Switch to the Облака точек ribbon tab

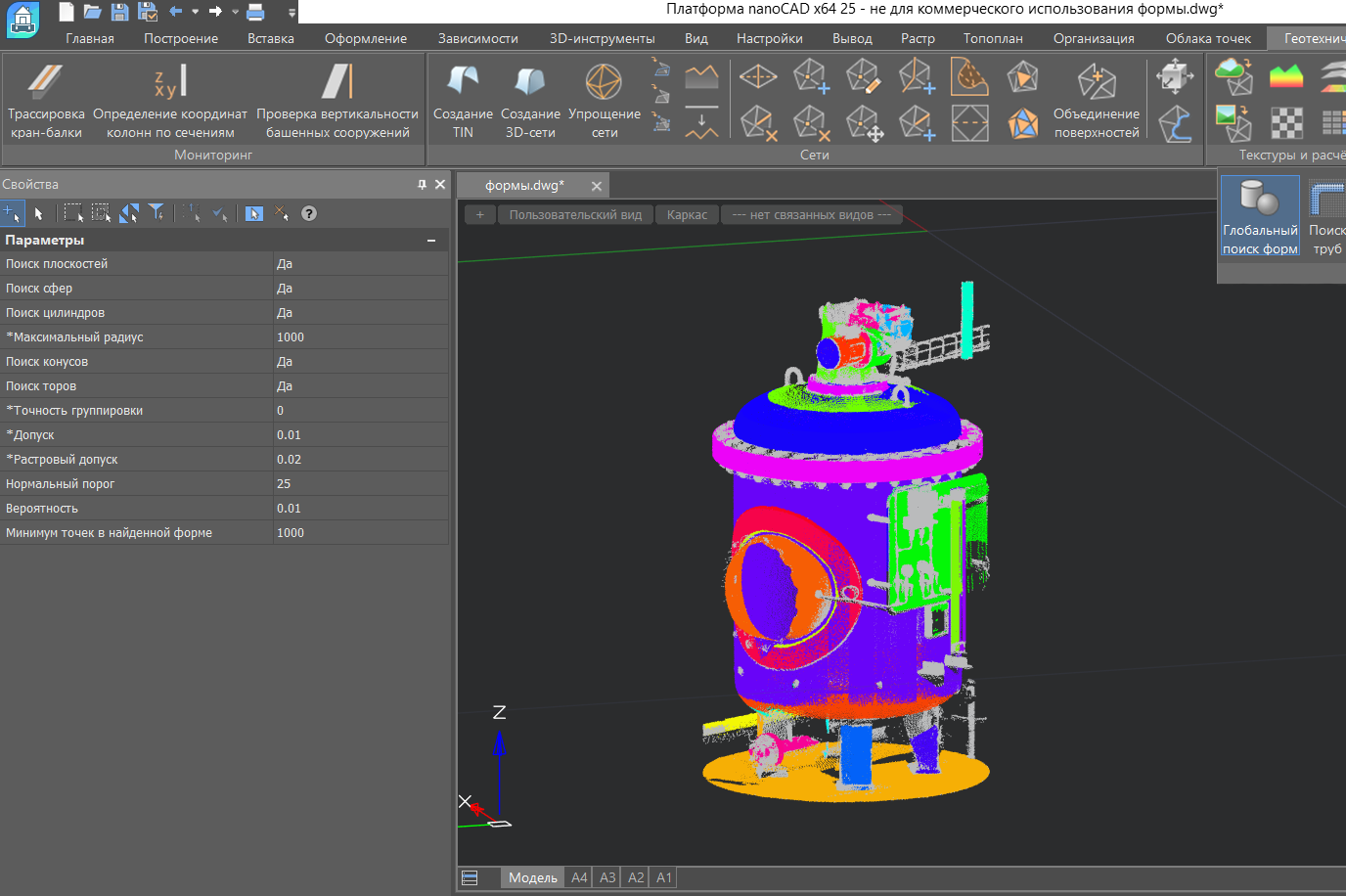[x=1207, y=38]
